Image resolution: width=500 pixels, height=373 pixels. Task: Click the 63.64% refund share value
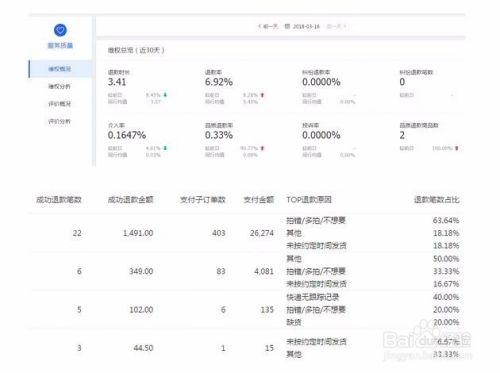click(446, 220)
